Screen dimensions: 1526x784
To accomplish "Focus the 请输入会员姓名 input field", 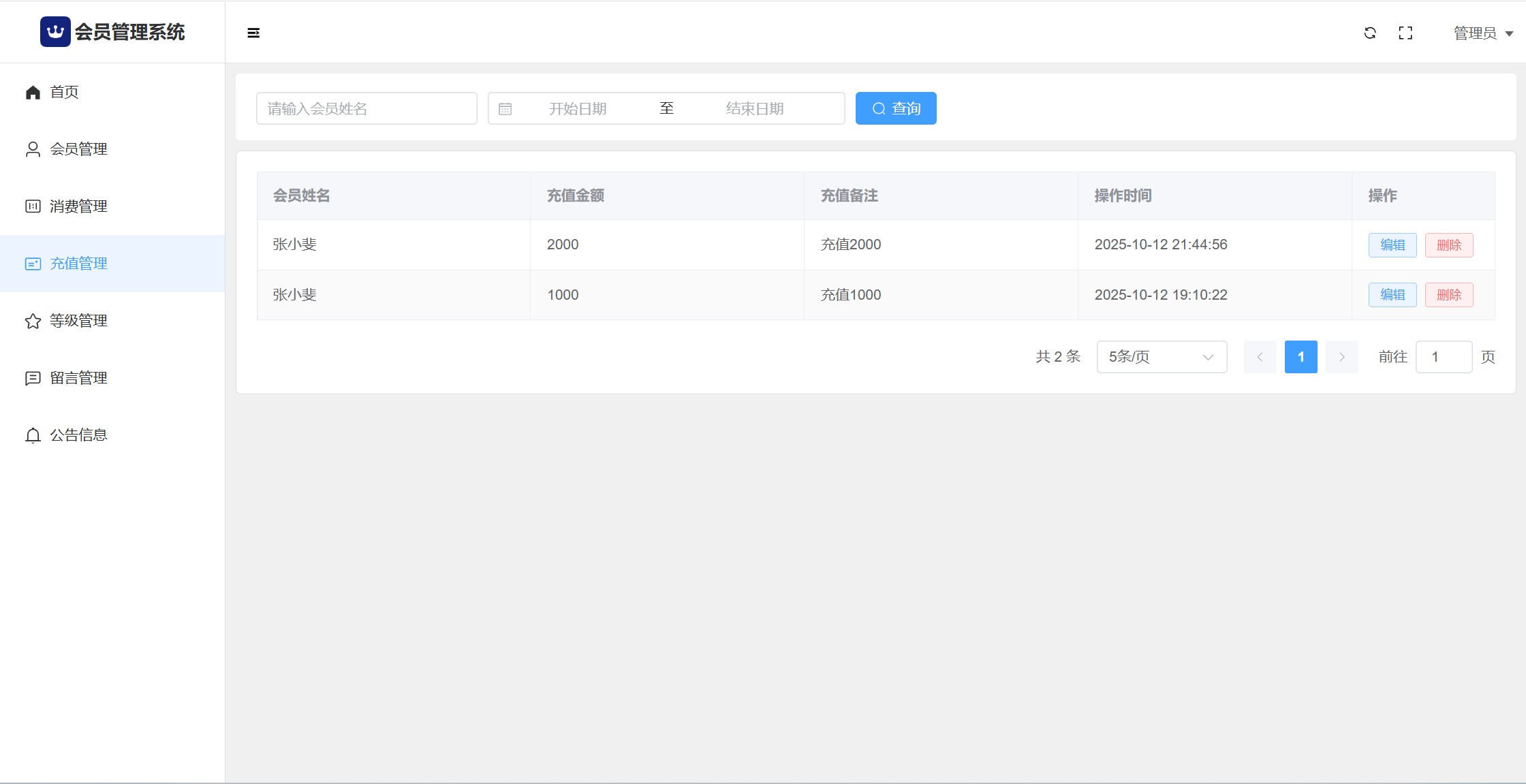I will click(x=367, y=109).
